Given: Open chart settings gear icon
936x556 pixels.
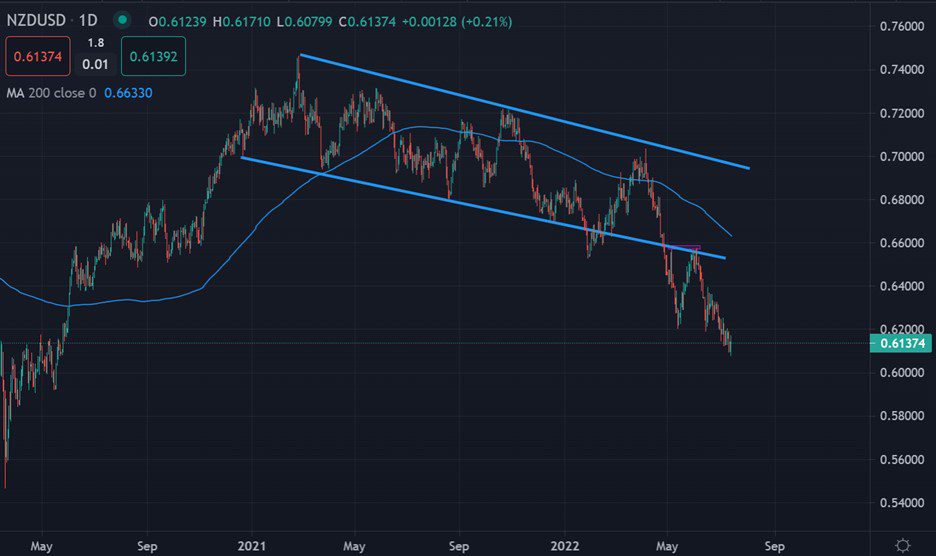Looking at the screenshot, I should click(x=903, y=545).
